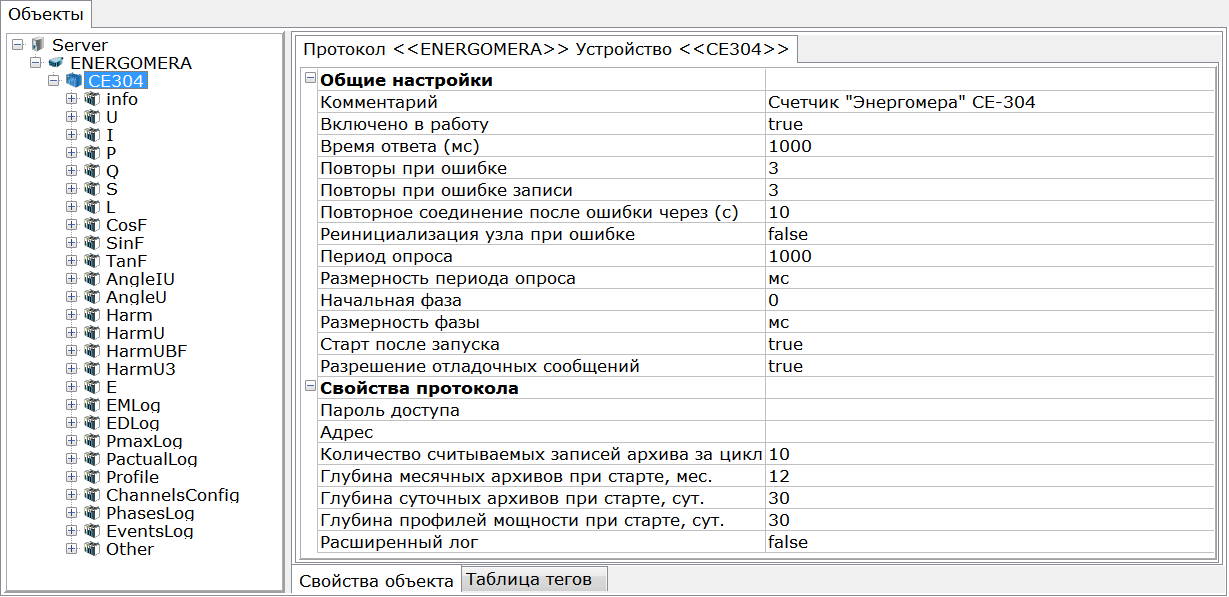Viewport: 1229px width, 597px height.
Task: Click the AngleIU group icon
Action: point(92,279)
